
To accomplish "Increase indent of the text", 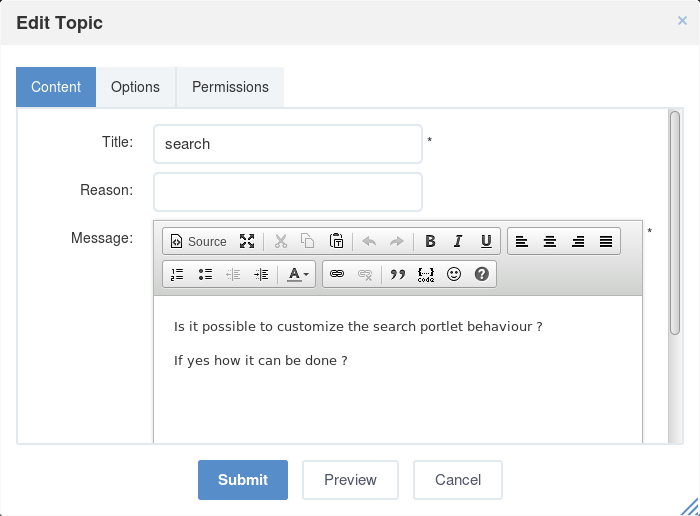I will 261,274.
